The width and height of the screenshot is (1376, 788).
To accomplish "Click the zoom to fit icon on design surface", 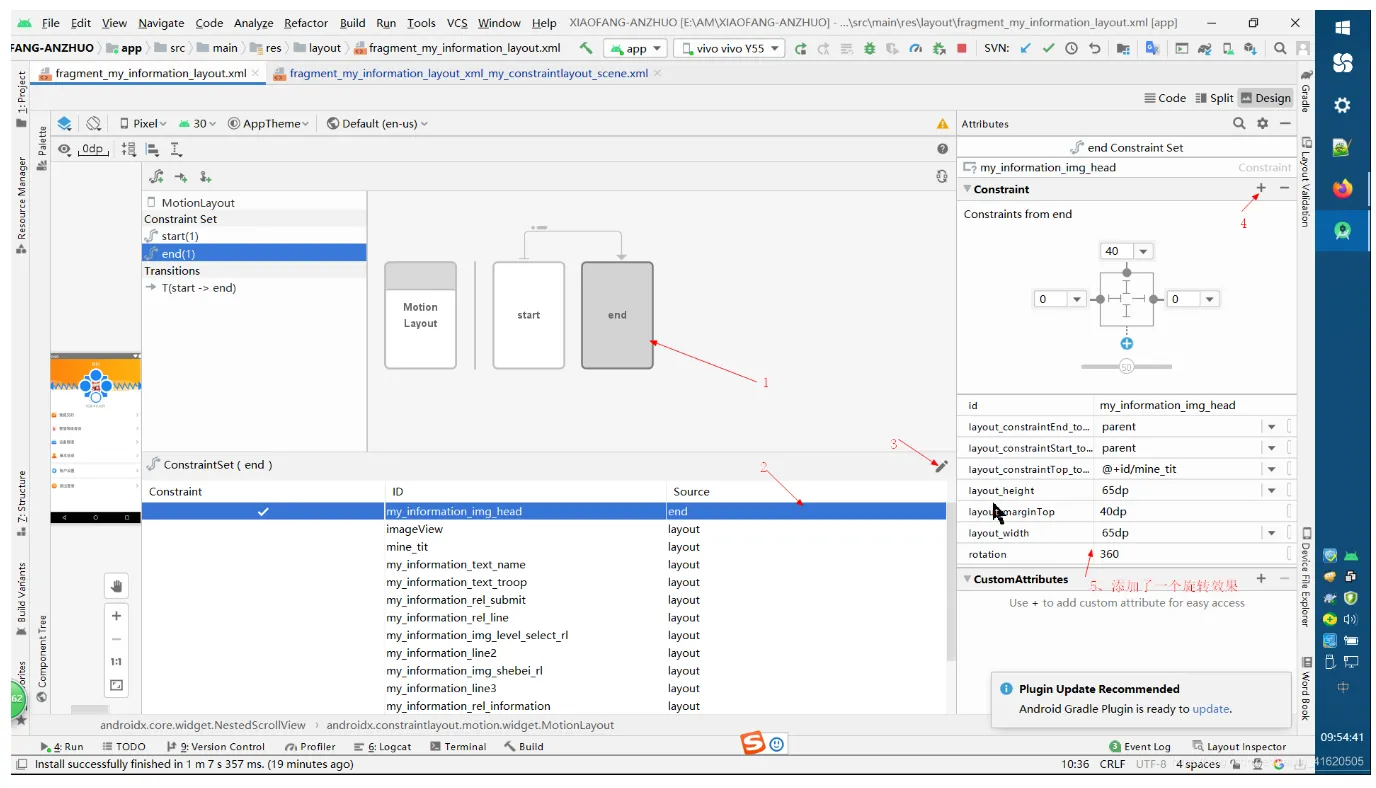I will tap(116, 685).
